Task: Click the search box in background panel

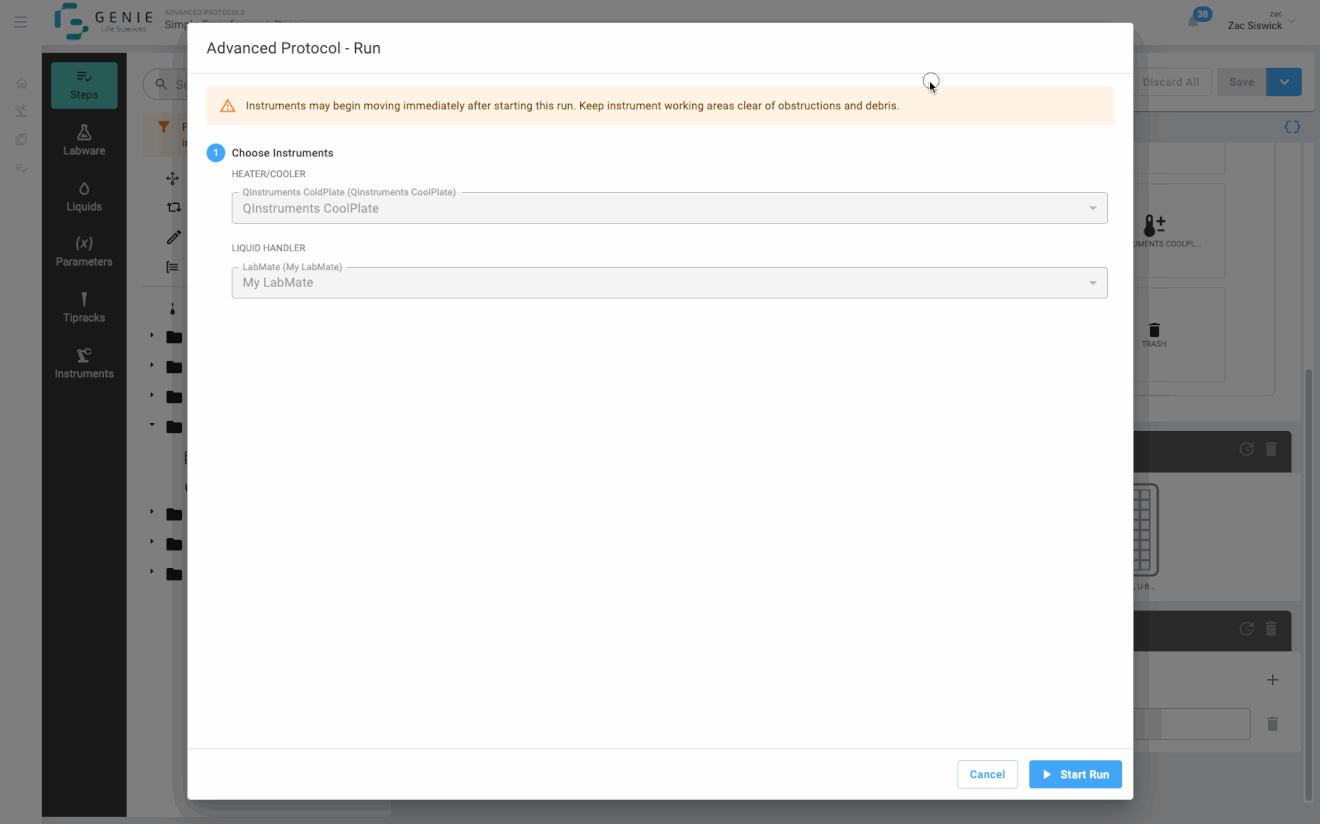Action: [x=166, y=84]
